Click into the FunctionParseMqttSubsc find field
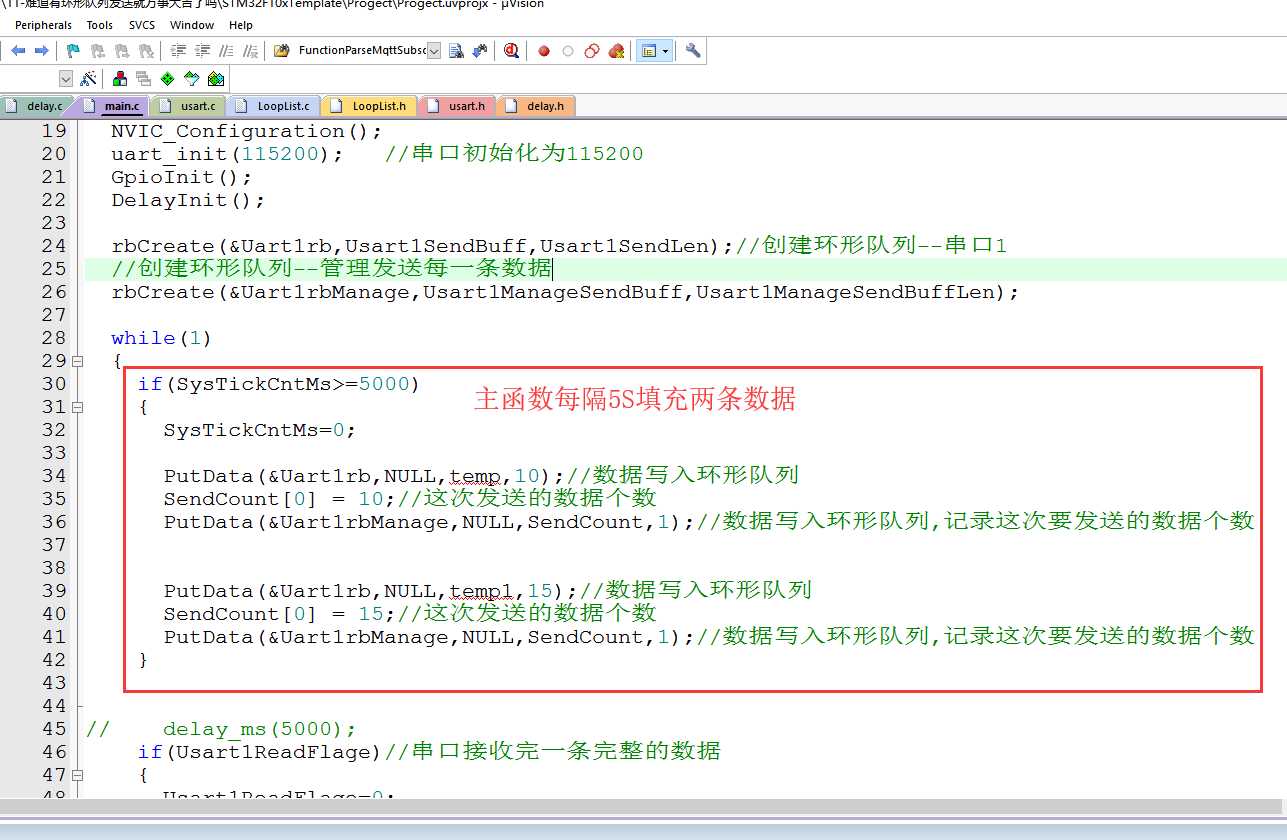The width and height of the screenshot is (1287, 840). point(360,51)
